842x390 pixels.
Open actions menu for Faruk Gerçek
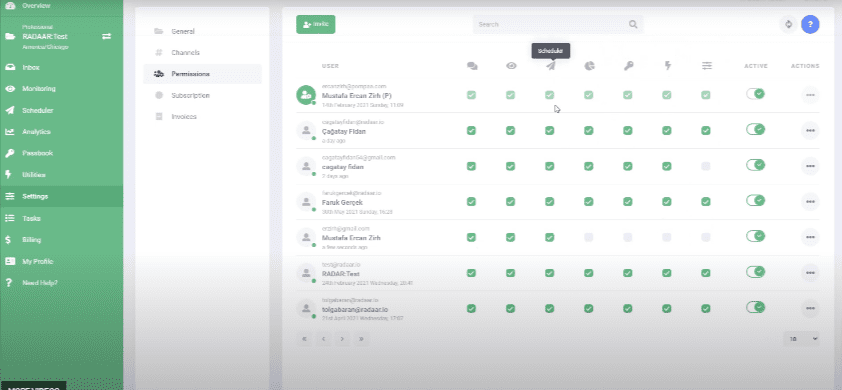[810, 201]
